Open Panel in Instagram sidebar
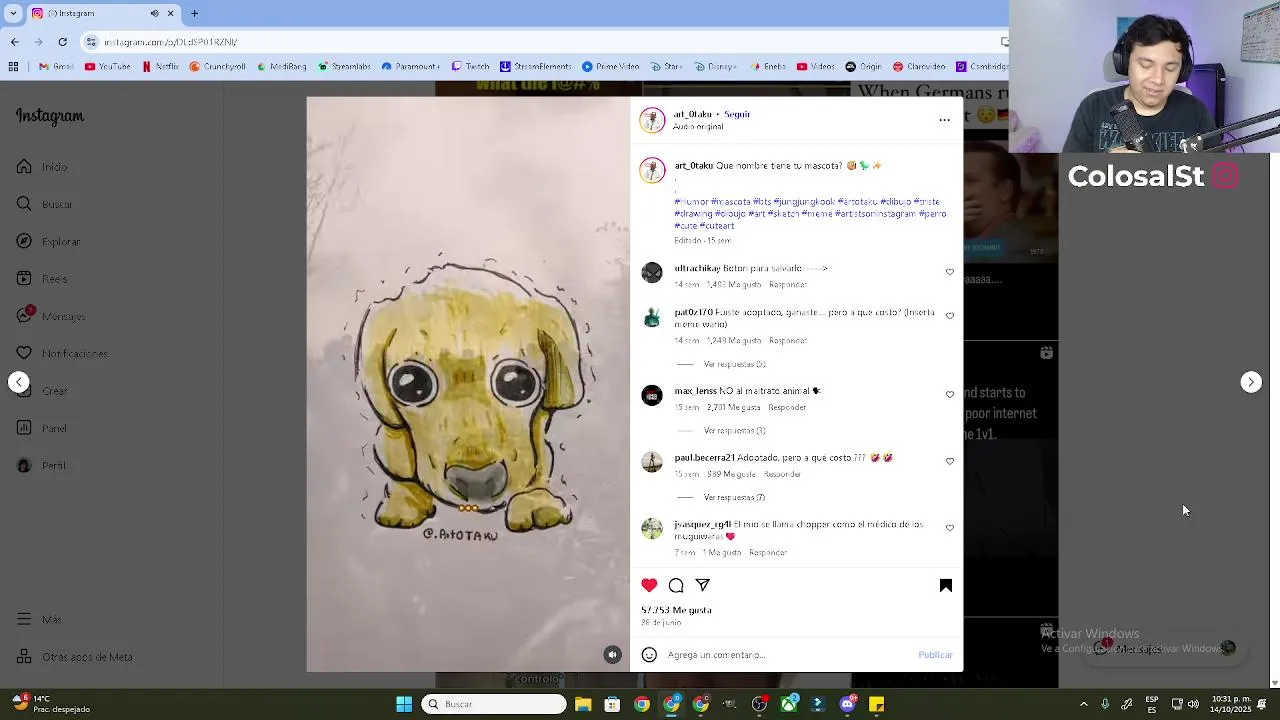1280x720 pixels. point(42,428)
